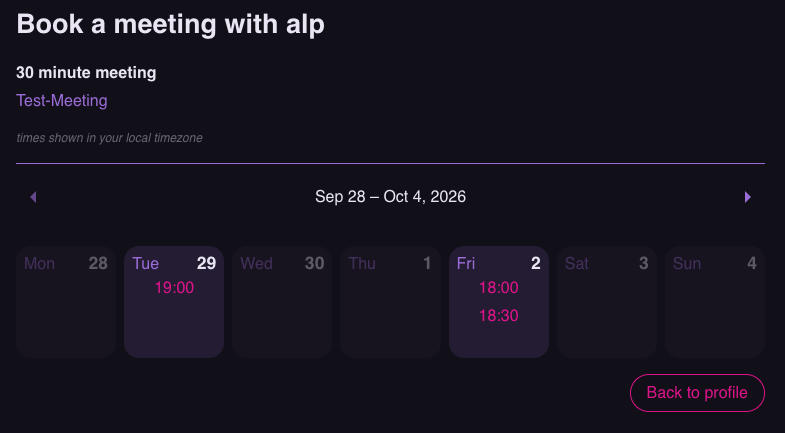Click the Sat 3 day card

(x=607, y=302)
